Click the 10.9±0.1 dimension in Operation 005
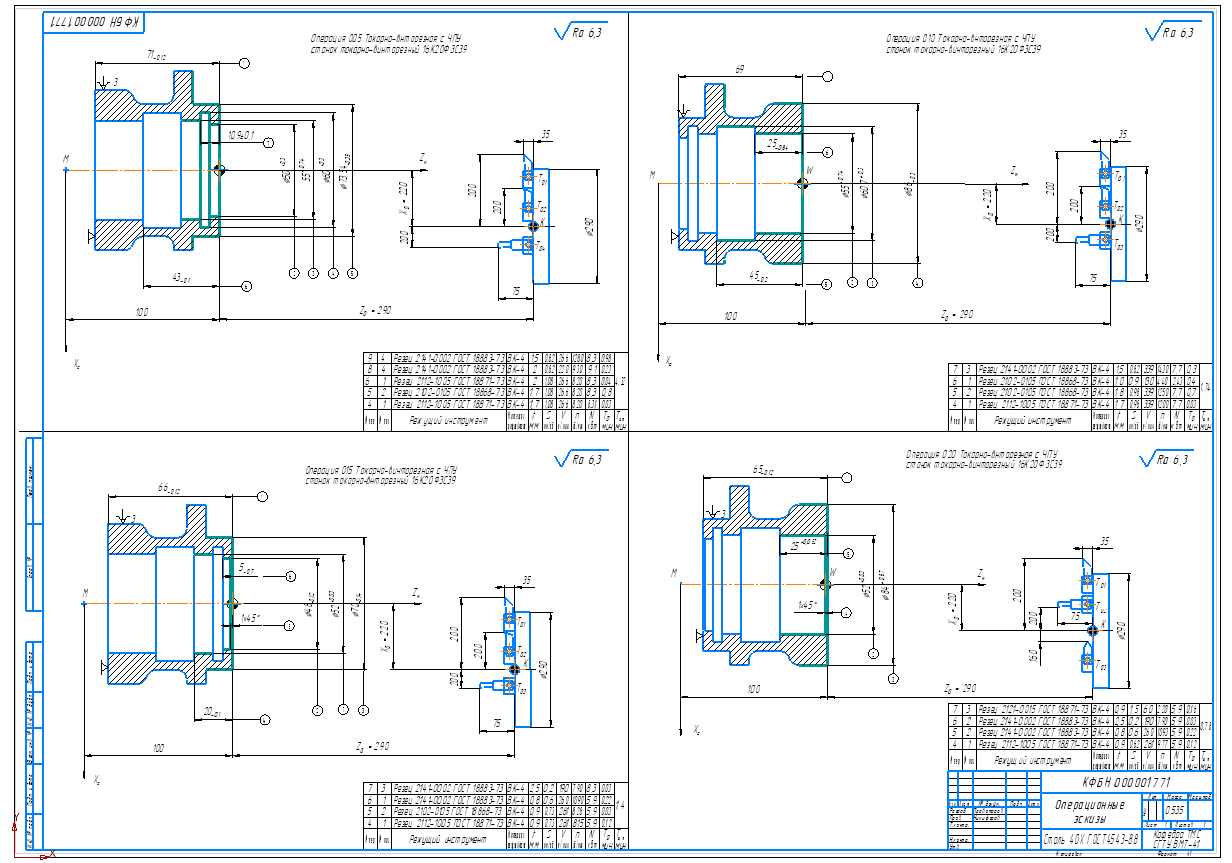The height and width of the screenshot is (863, 1232). point(241,133)
